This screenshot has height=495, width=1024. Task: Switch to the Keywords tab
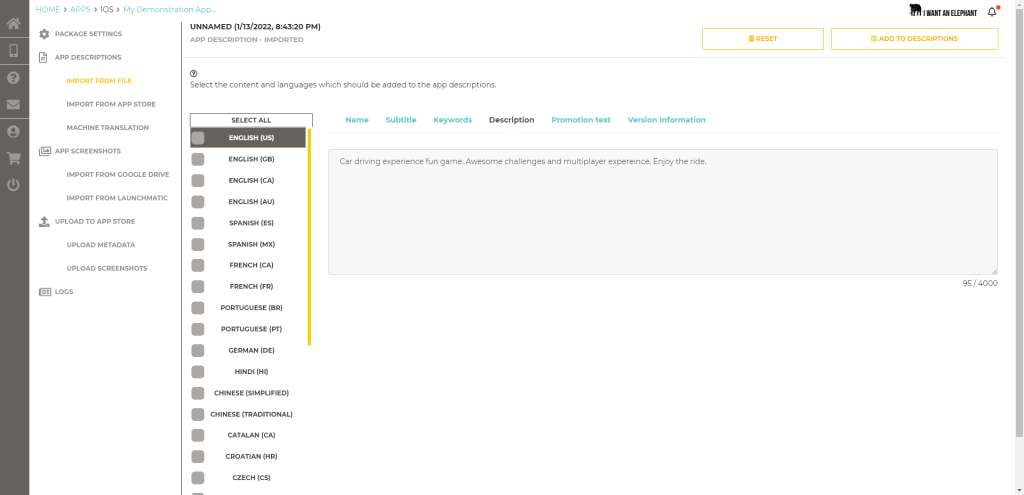(453, 120)
